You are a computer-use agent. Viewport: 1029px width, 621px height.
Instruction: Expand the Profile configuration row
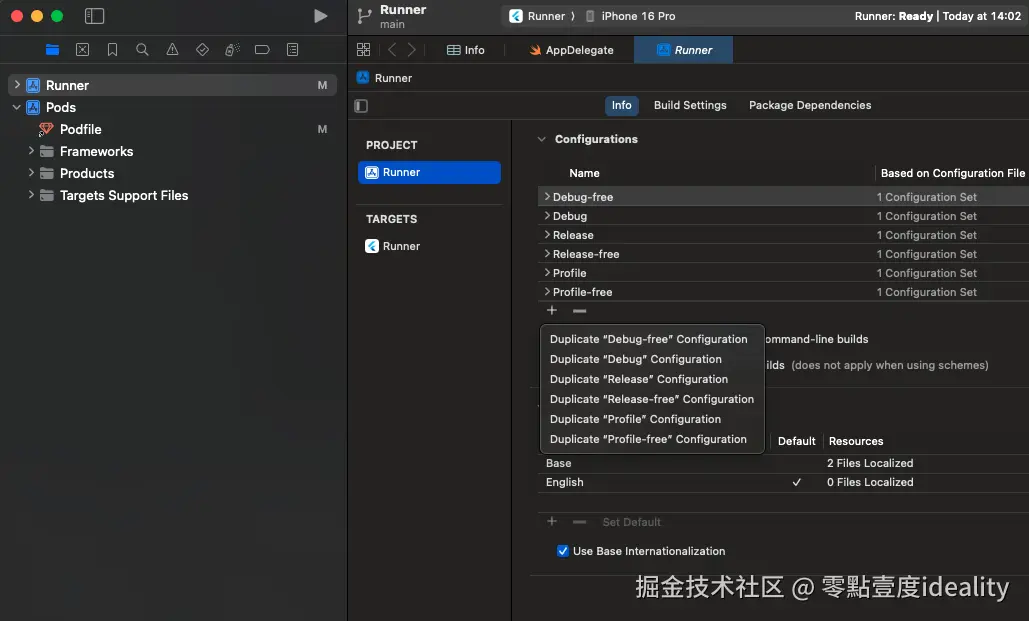pos(547,272)
